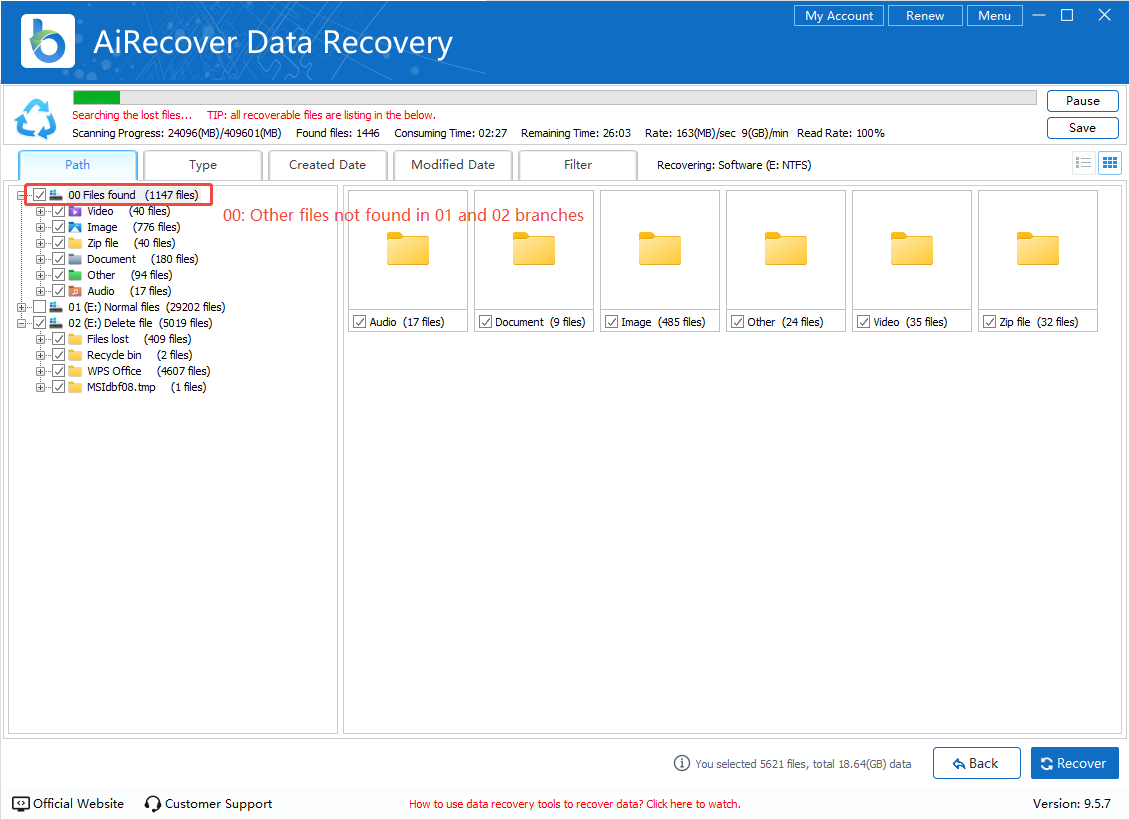Click the scanning refresh arrows icon
Image resolution: width=1130 pixels, height=820 pixels.
coord(36,119)
